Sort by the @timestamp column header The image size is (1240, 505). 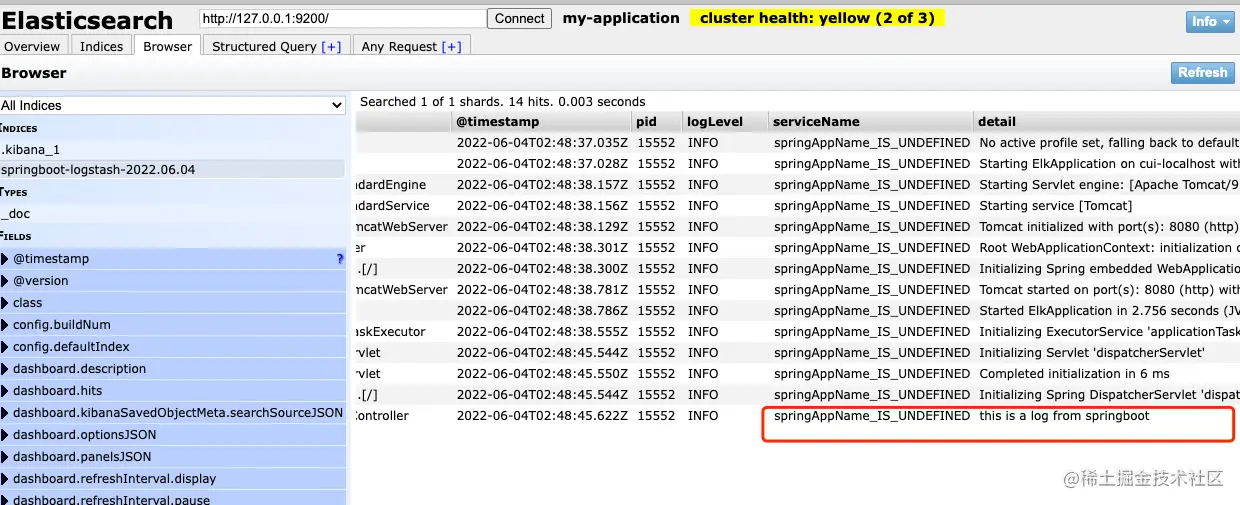tap(541, 121)
